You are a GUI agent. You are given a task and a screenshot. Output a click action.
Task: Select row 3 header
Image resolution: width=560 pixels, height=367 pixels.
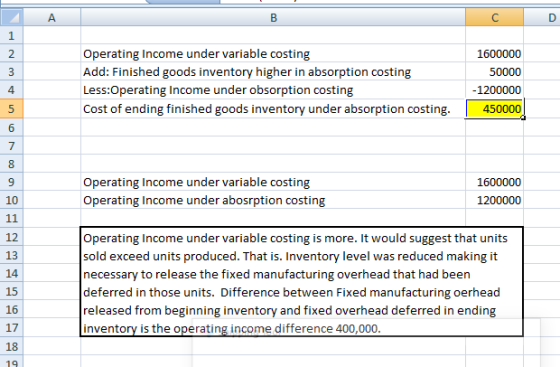point(12,72)
